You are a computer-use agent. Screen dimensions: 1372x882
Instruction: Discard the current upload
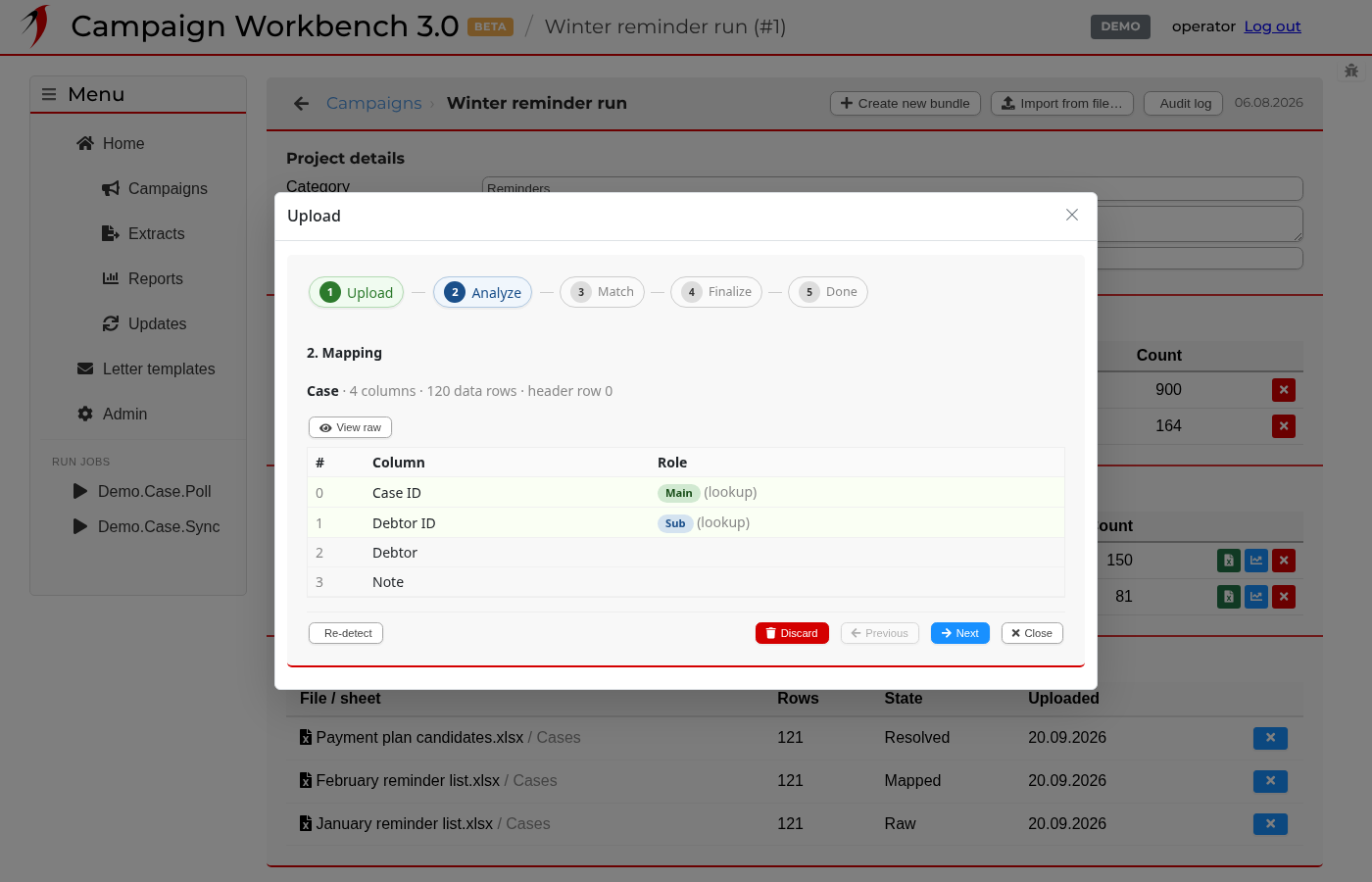(x=792, y=633)
